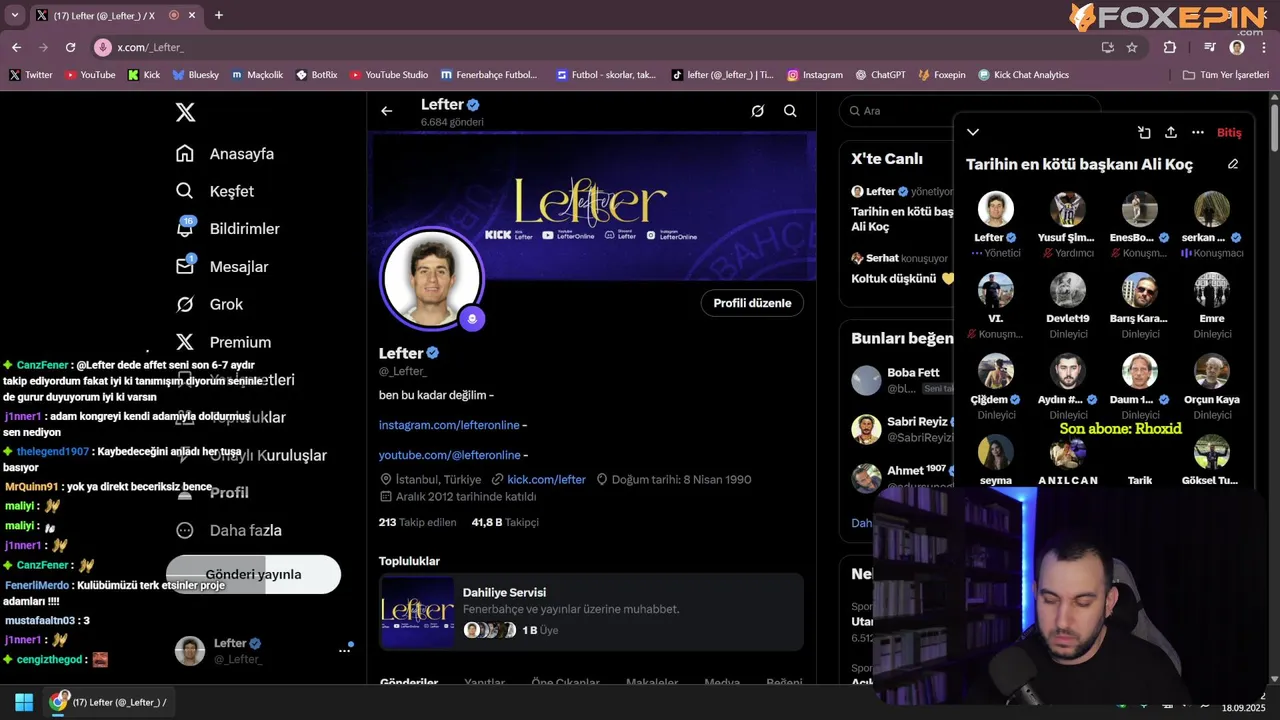Open Chrome extensions puzzle icon
Screen dimensions: 1280x720
1170,47
